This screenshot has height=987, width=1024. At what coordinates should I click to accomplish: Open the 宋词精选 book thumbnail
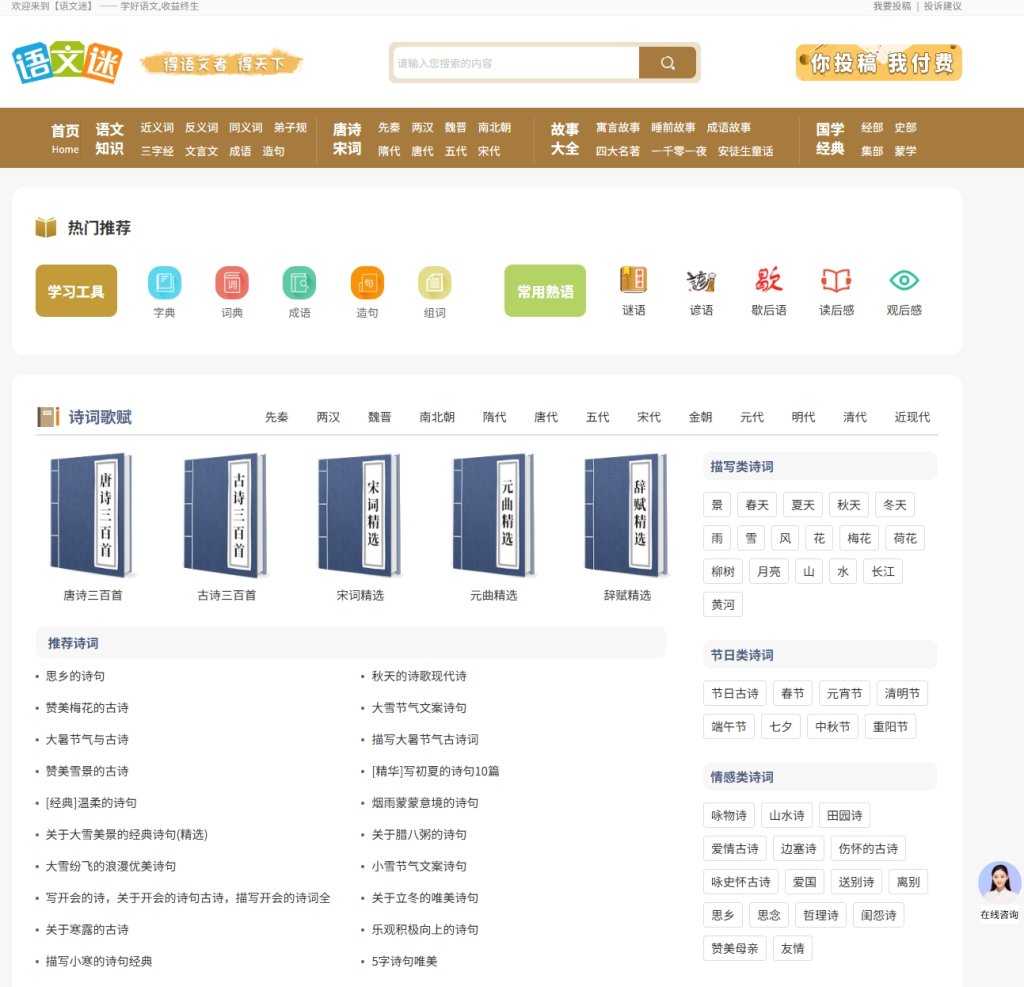click(360, 516)
